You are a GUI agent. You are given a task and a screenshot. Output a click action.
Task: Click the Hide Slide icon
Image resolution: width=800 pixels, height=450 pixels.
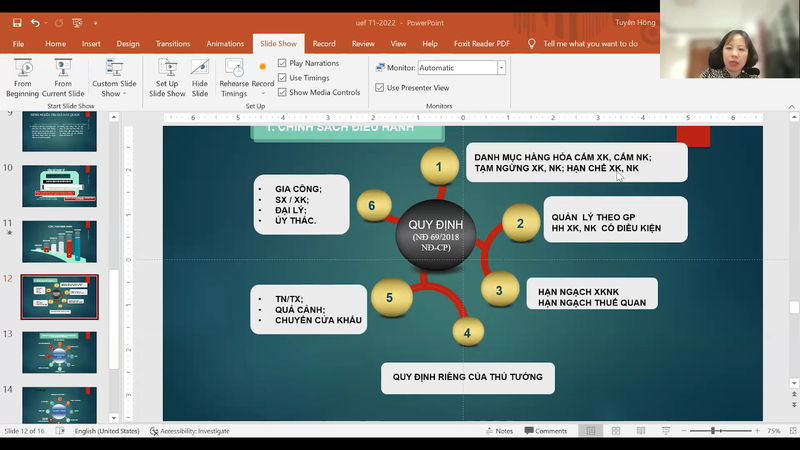point(200,75)
